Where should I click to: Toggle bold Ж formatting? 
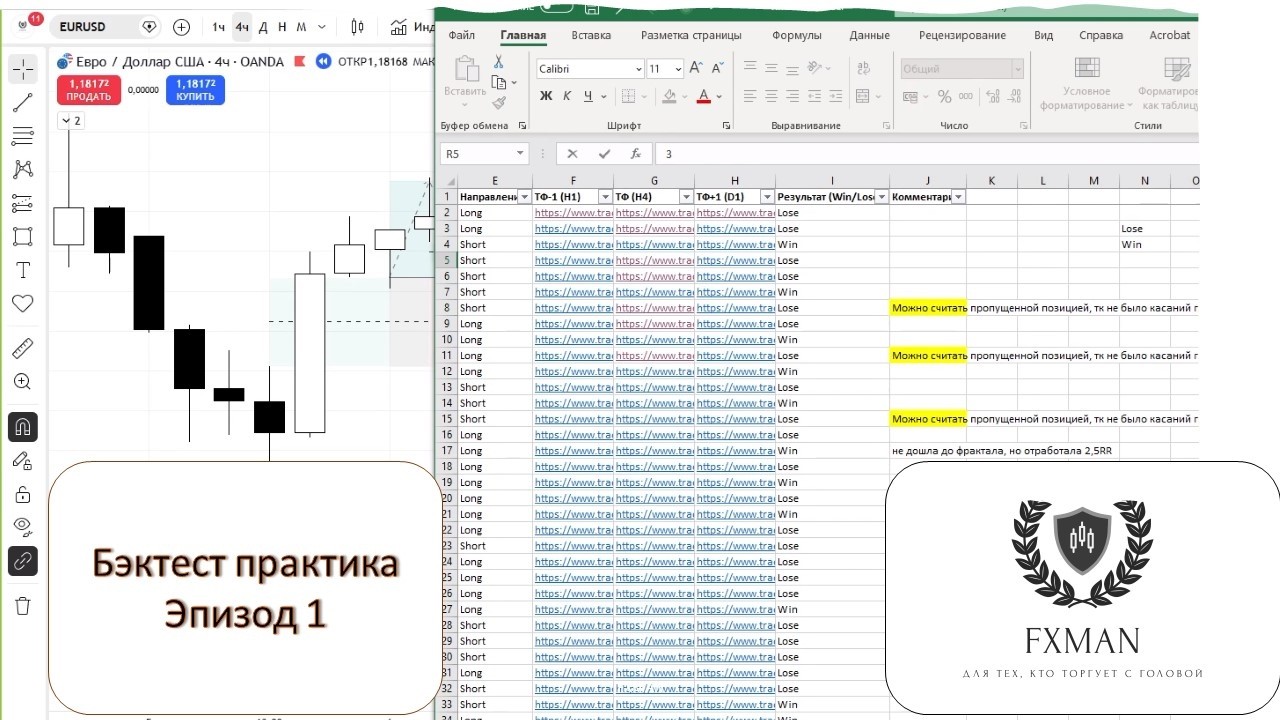pos(546,96)
